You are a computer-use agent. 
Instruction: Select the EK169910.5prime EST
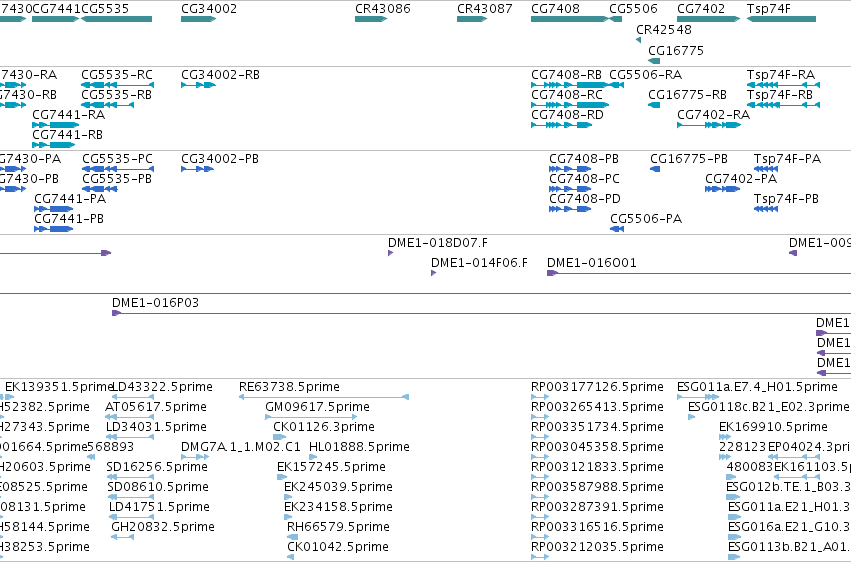pyautogui.click(x=725, y=437)
